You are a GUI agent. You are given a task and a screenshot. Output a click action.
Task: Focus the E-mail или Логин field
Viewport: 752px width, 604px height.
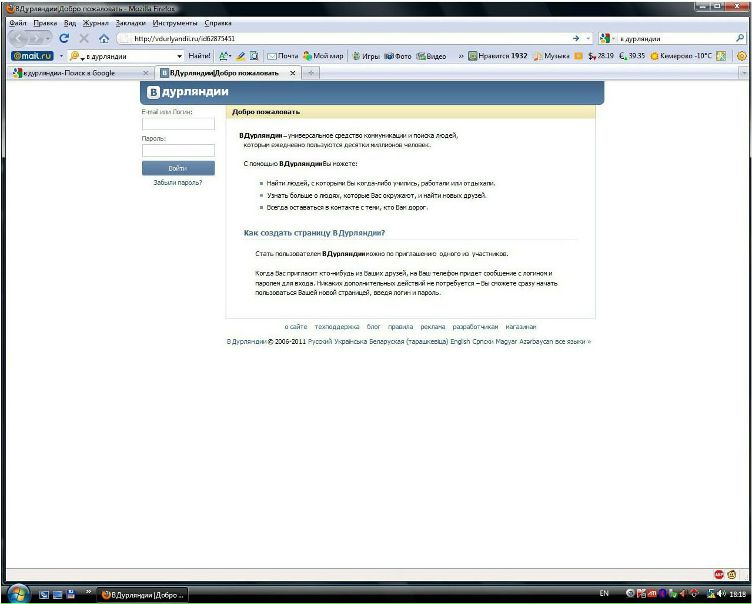(178, 124)
